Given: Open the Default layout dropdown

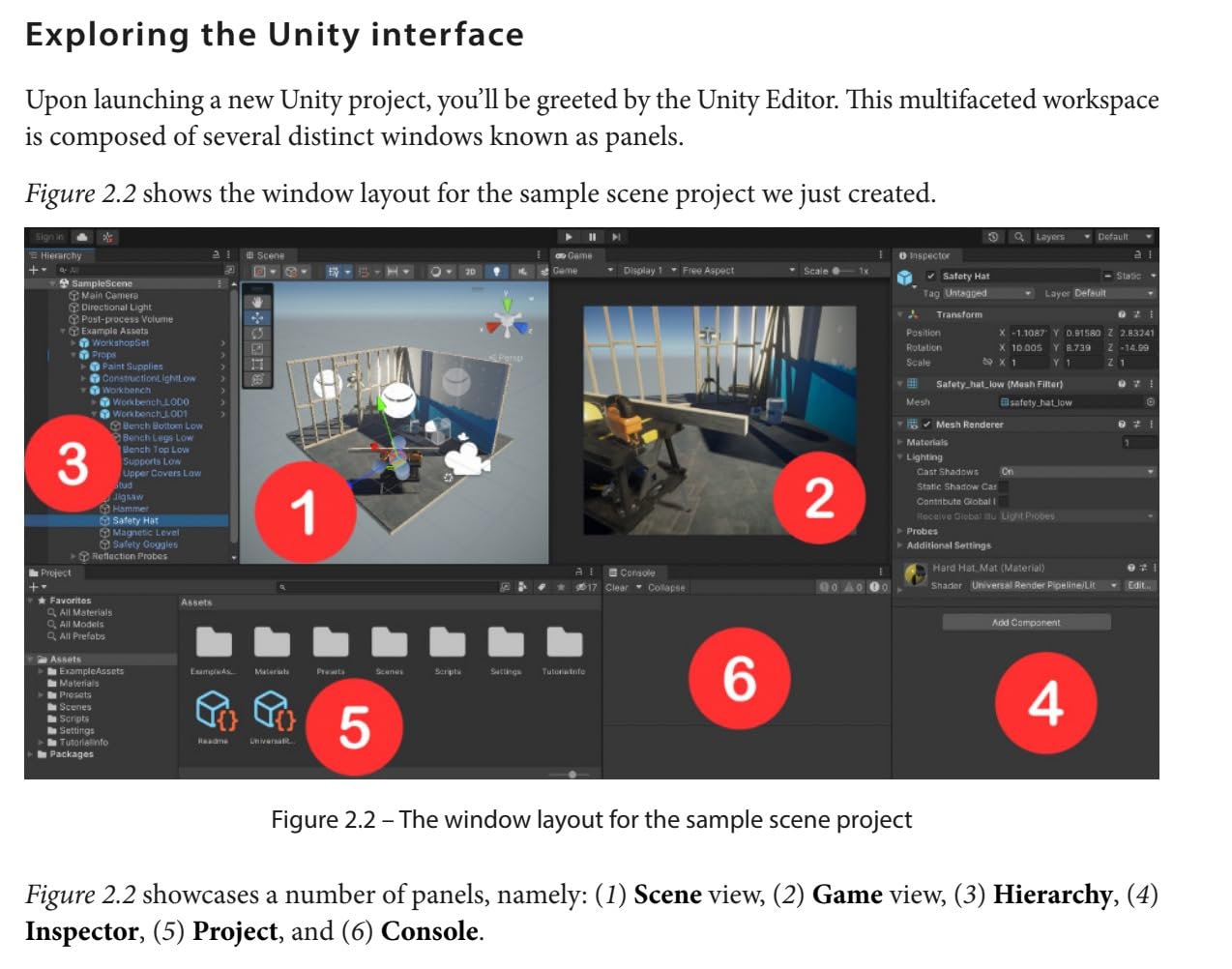Looking at the screenshot, I should [x=1125, y=237].
